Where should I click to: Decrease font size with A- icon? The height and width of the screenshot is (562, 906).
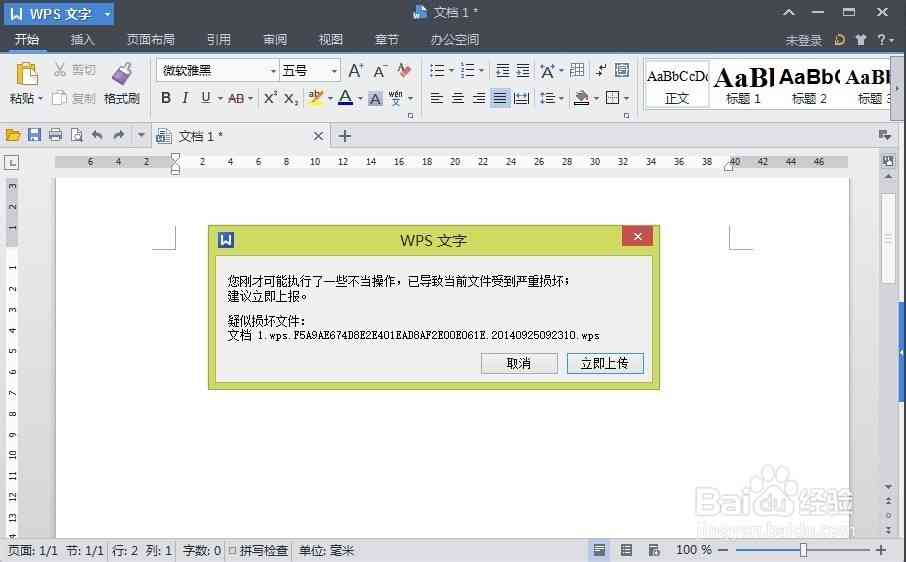tap(380, 71)
